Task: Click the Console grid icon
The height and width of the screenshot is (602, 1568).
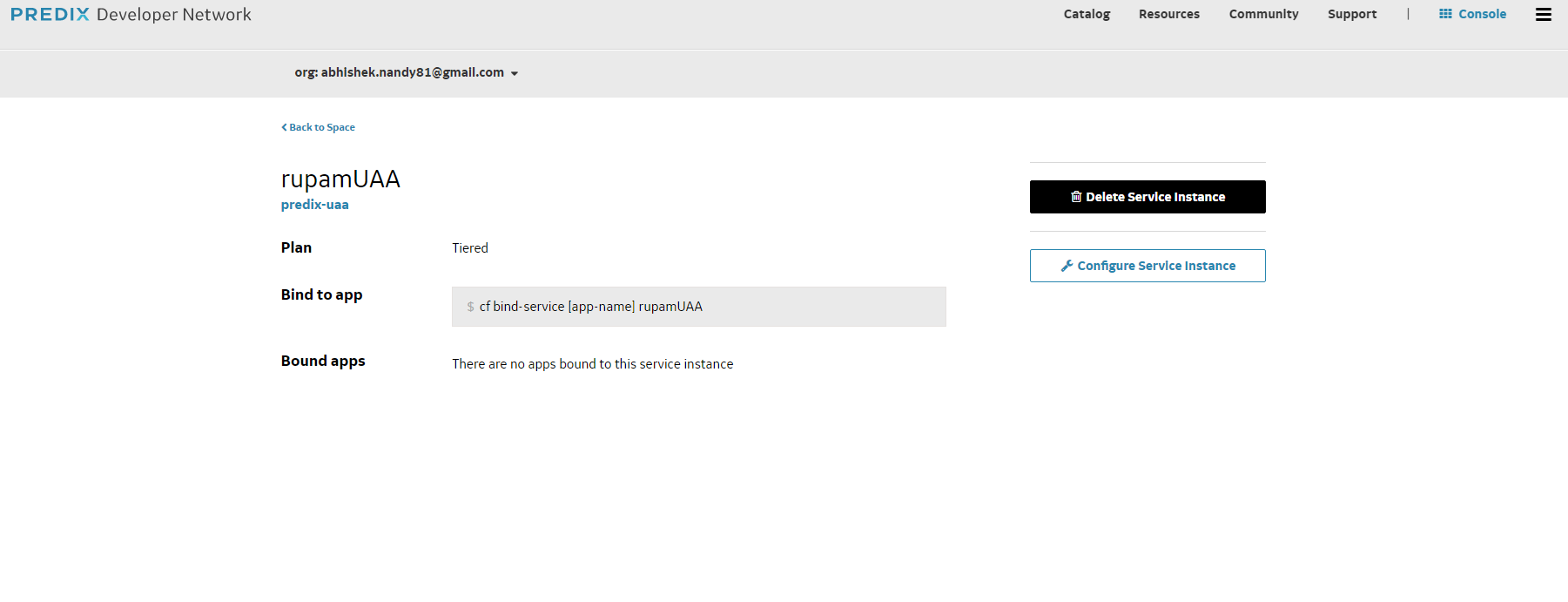Action: click(x=1445, y=14)
